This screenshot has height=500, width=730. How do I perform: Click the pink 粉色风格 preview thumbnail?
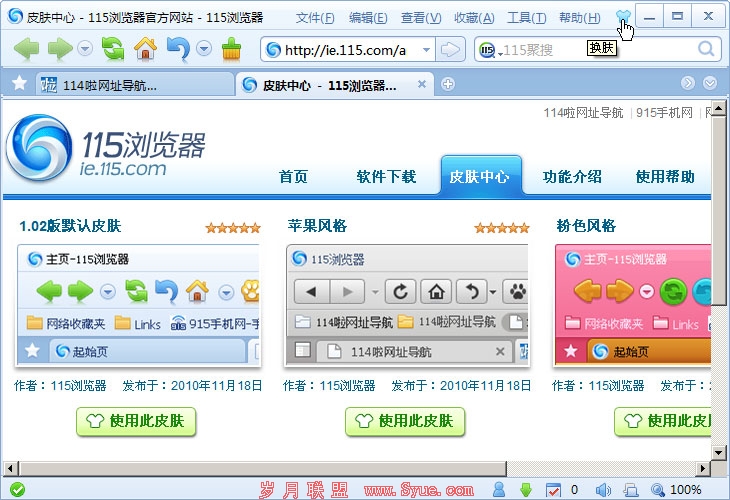click(x=633, y=305)
